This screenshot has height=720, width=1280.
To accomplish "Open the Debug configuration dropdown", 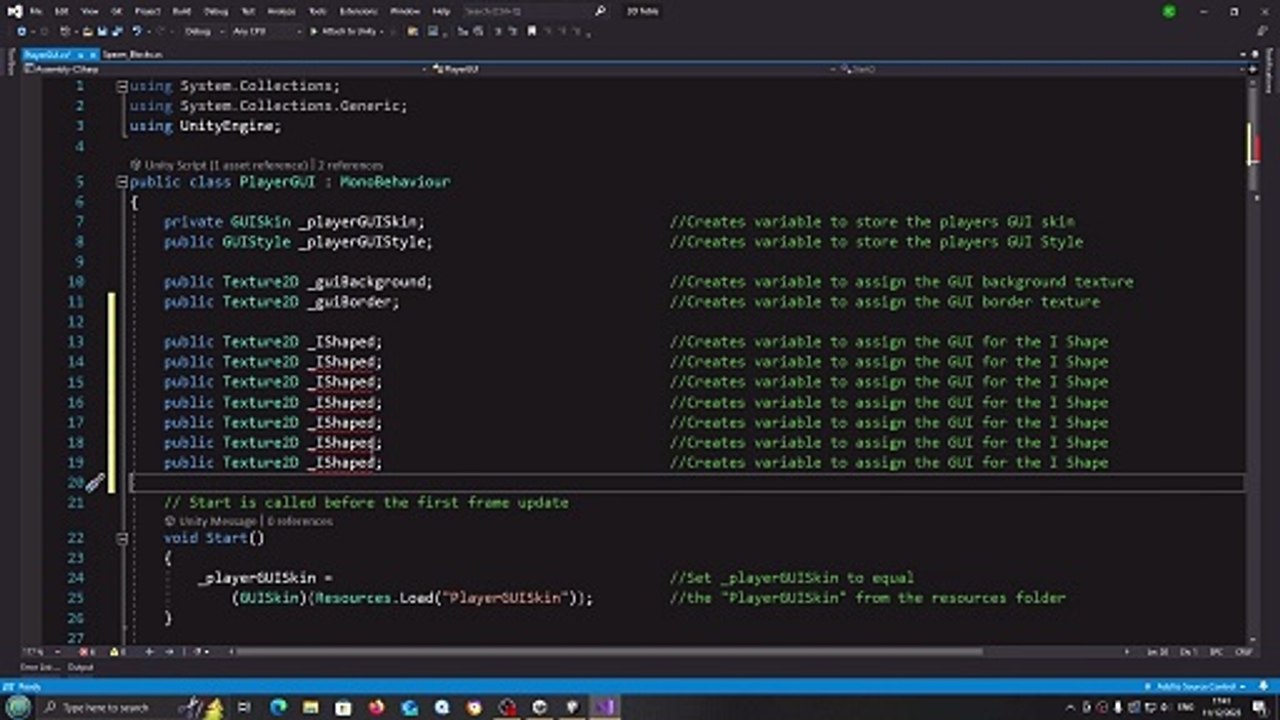I will tap(203, 32).
